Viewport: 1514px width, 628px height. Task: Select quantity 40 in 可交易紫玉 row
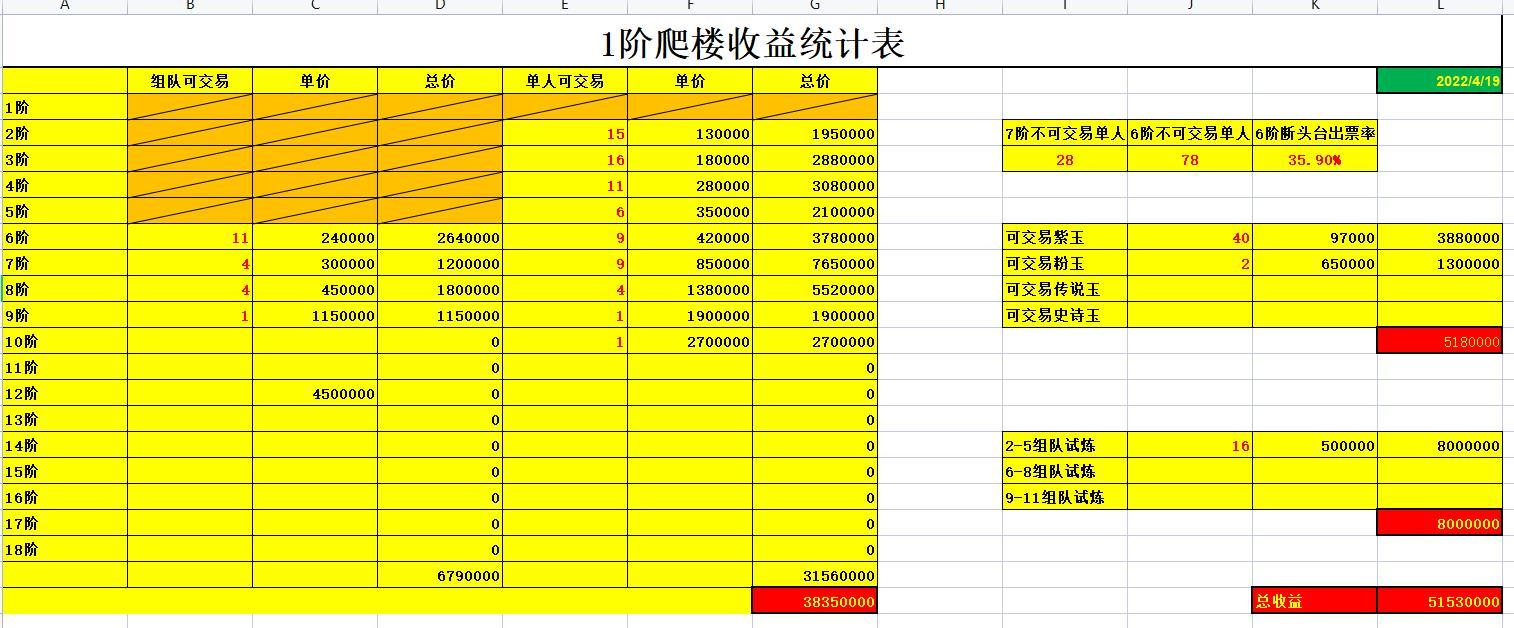[1190, 237]
